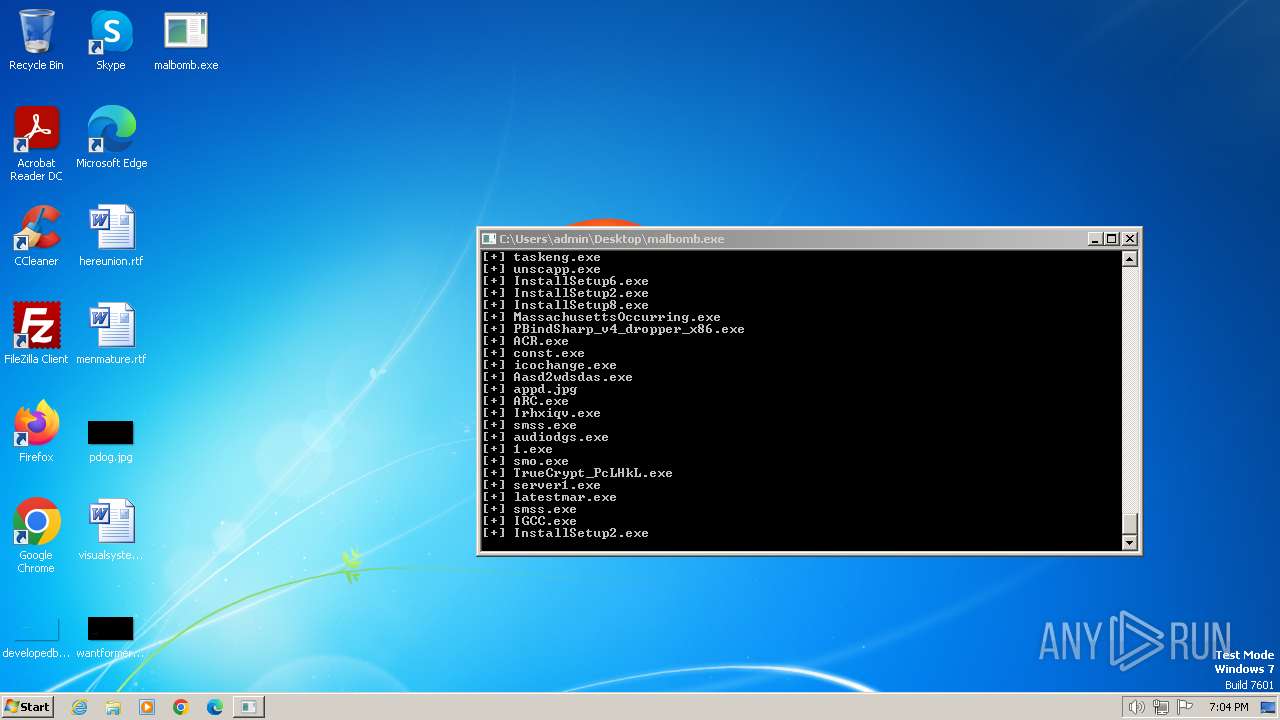
Task: Switch to malbomb.exe taskbar button
Action: [249, 707]
